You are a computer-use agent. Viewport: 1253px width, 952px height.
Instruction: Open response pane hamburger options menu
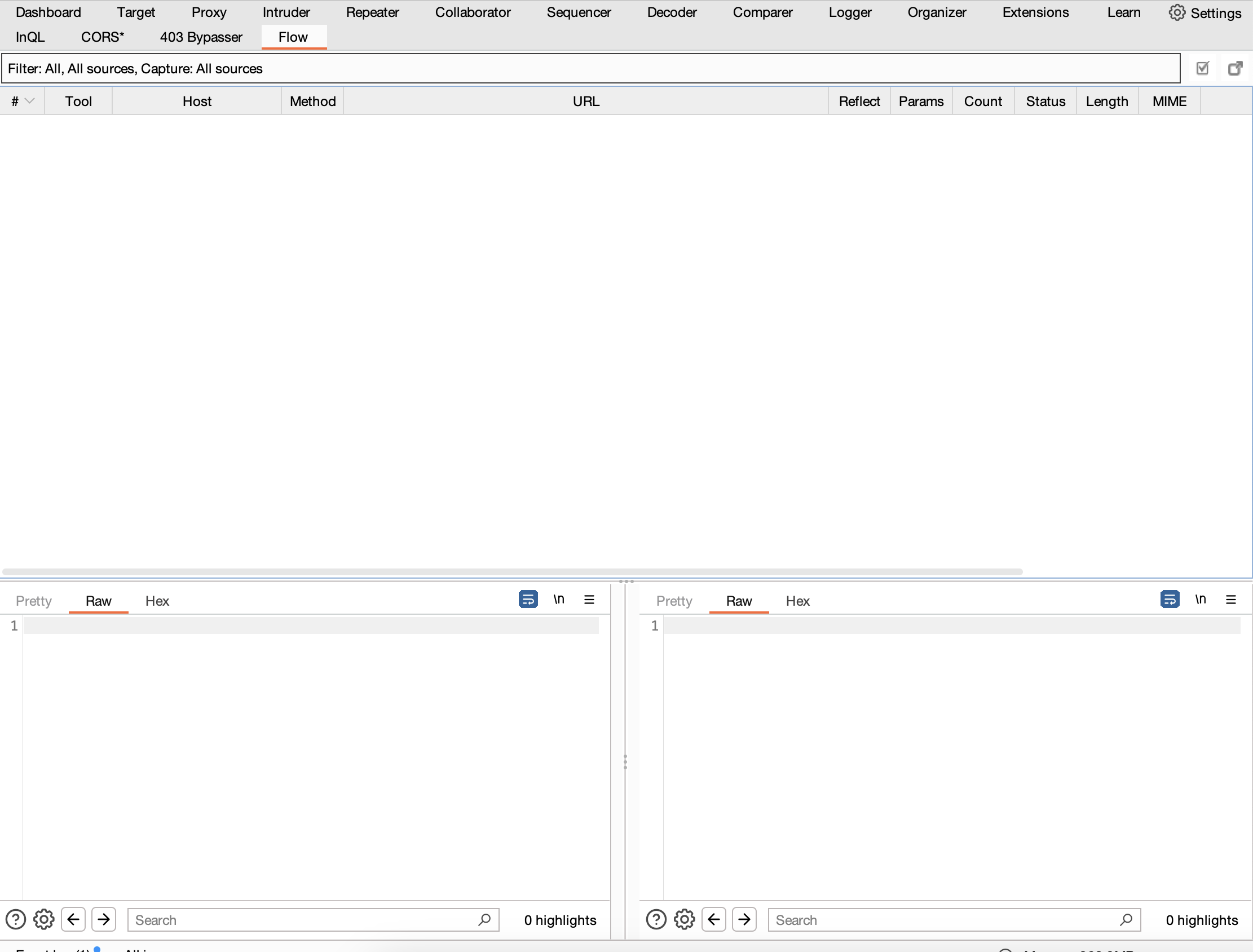click(x=1230, y=600)
